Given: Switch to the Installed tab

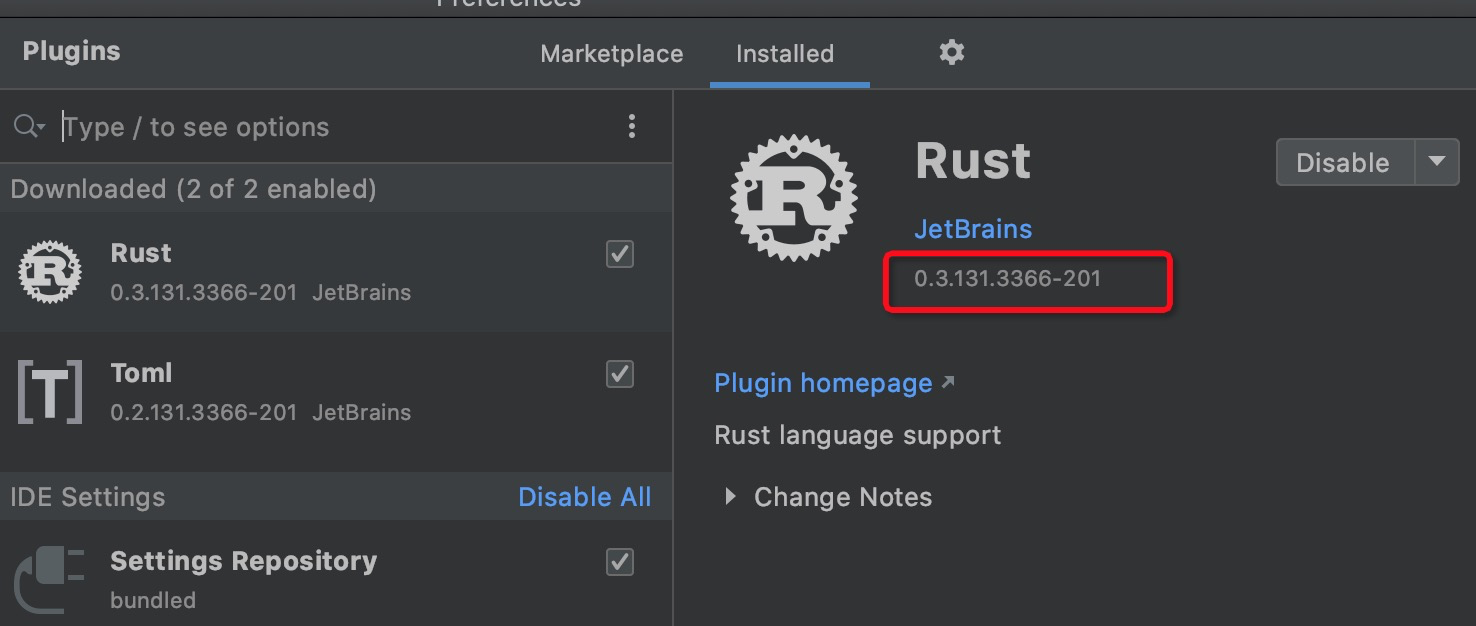Looking at the screenshot, I should pos(785,53).
